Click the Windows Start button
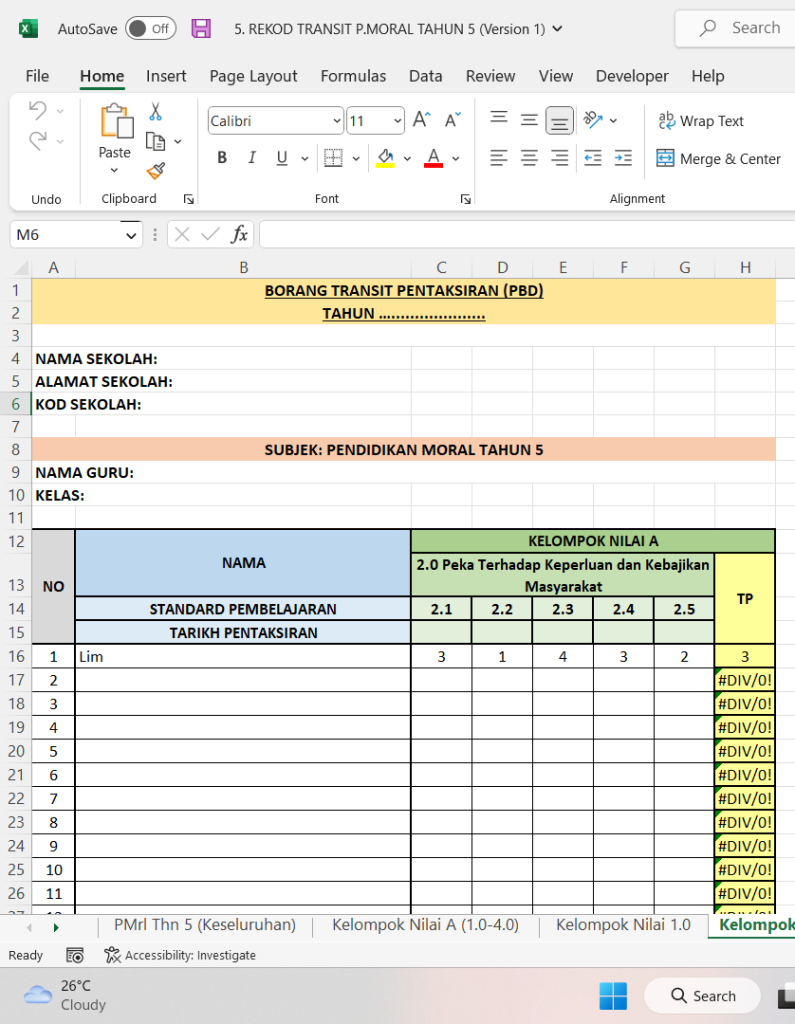This screenshot has width=795, height=1024. [x=613, y=995]
